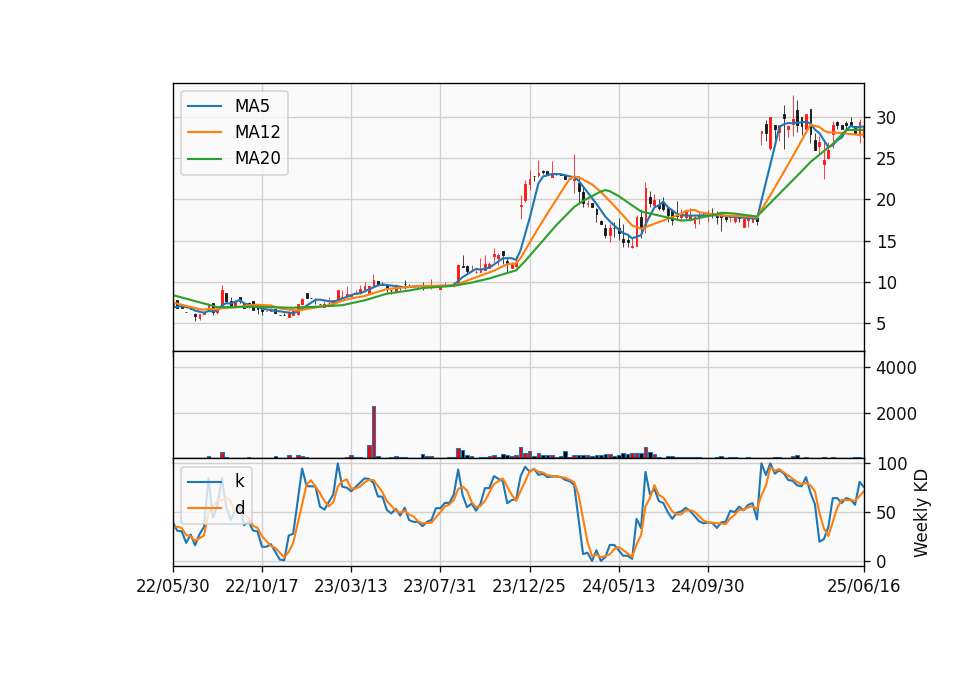The width and height of the screenshot is (960, 690).
Task: Click the price axis value 25
Action: pos(885,159)
